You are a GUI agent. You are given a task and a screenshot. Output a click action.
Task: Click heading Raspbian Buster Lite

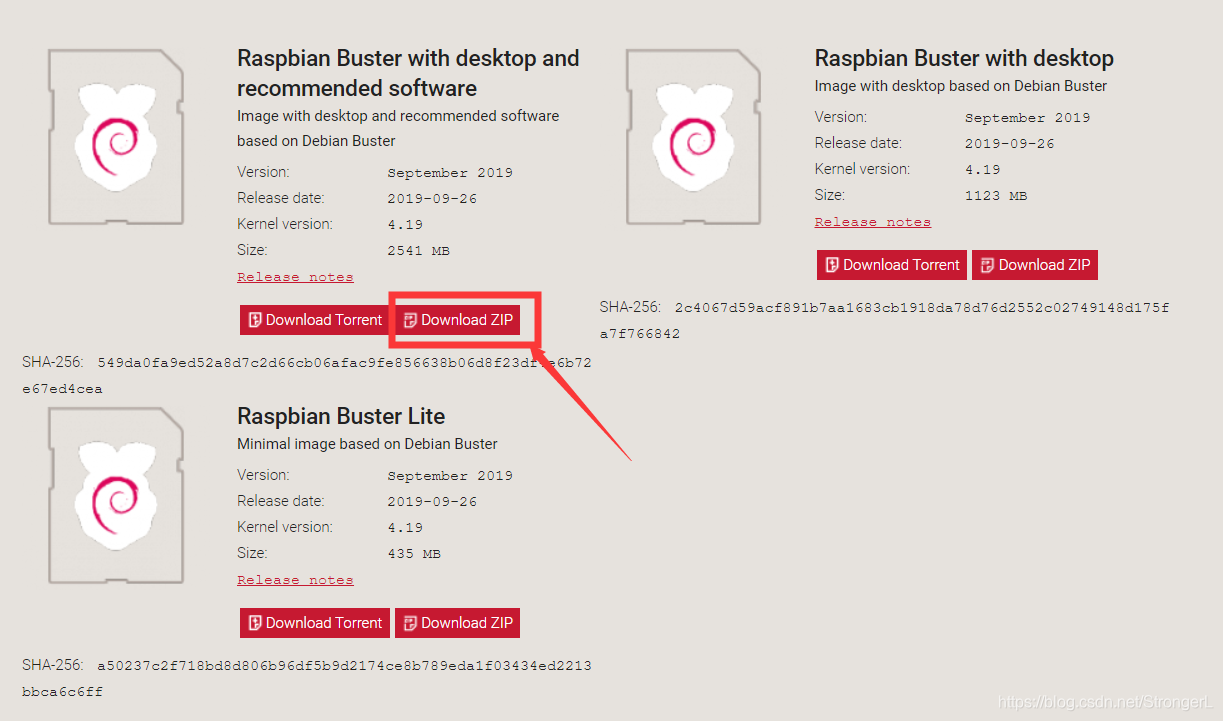pyautogui.click(x=341, y=416)
